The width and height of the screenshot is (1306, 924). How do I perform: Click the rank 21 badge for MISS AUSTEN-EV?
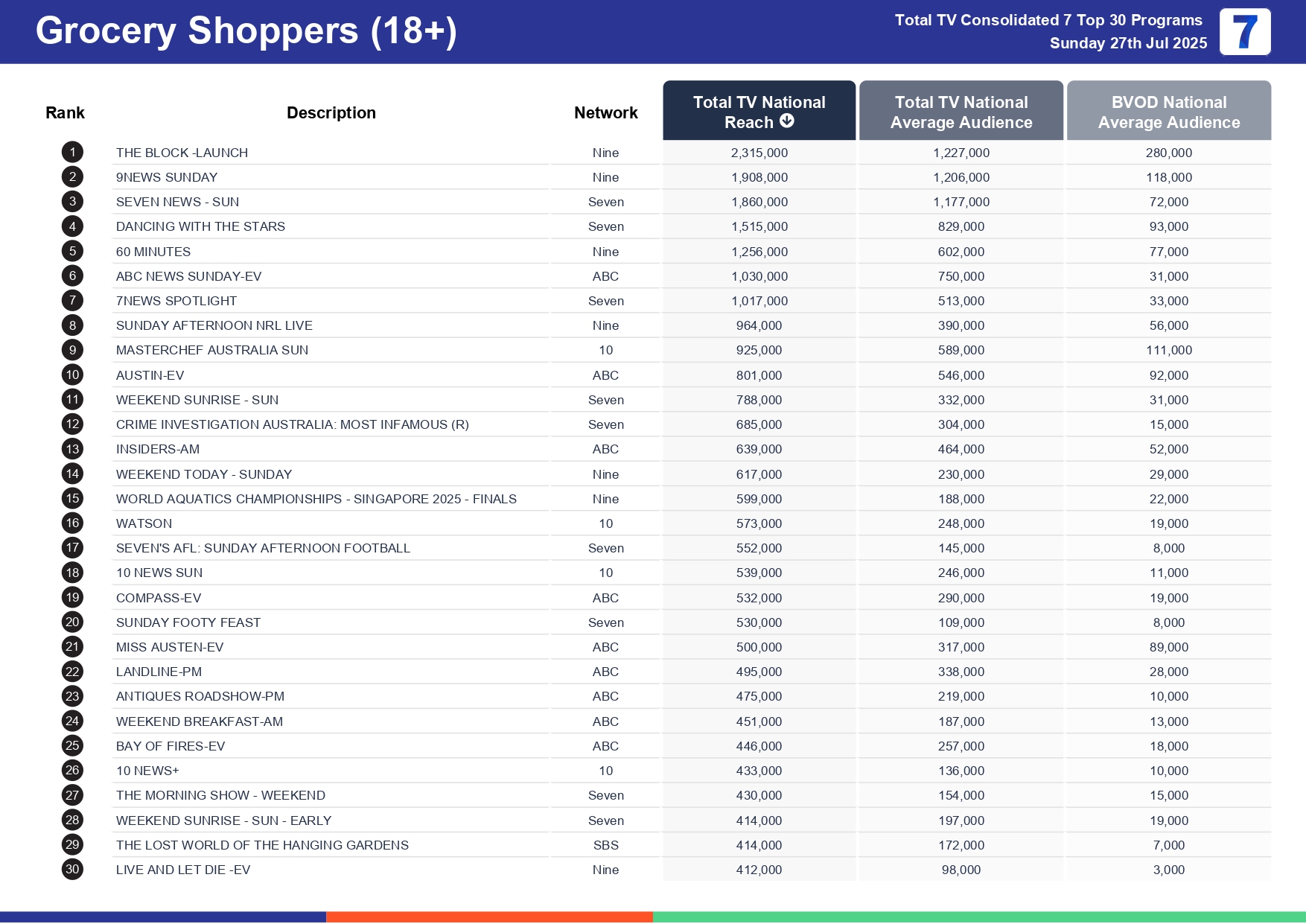72,646
